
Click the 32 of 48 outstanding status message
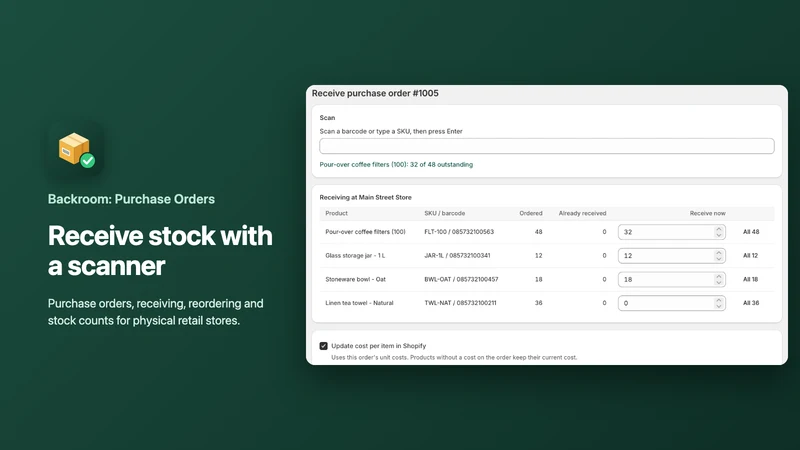click(396, 165)
